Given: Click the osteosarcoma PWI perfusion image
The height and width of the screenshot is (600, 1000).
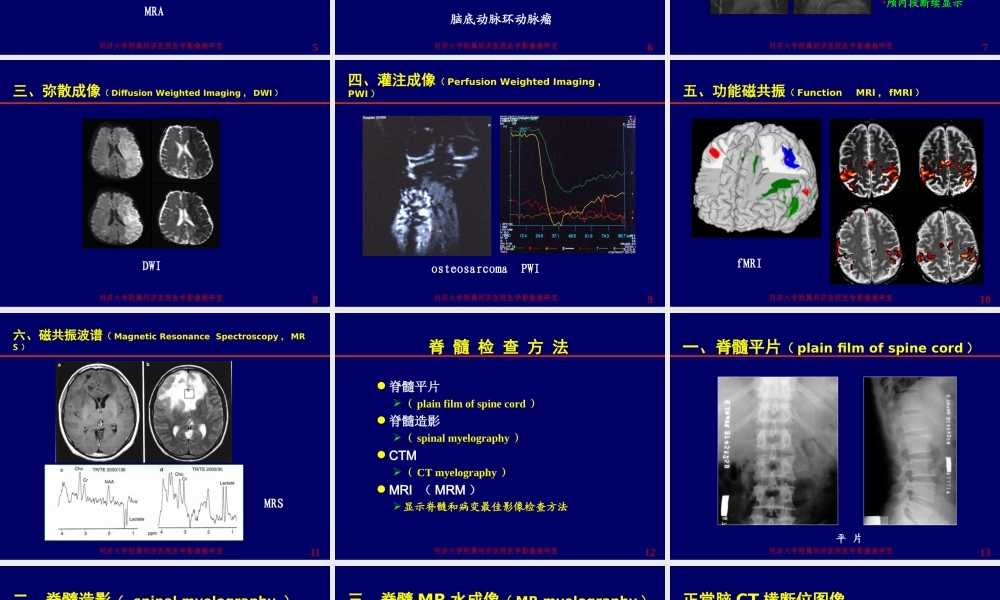Looking at the screenshot, I should (427, 185).
